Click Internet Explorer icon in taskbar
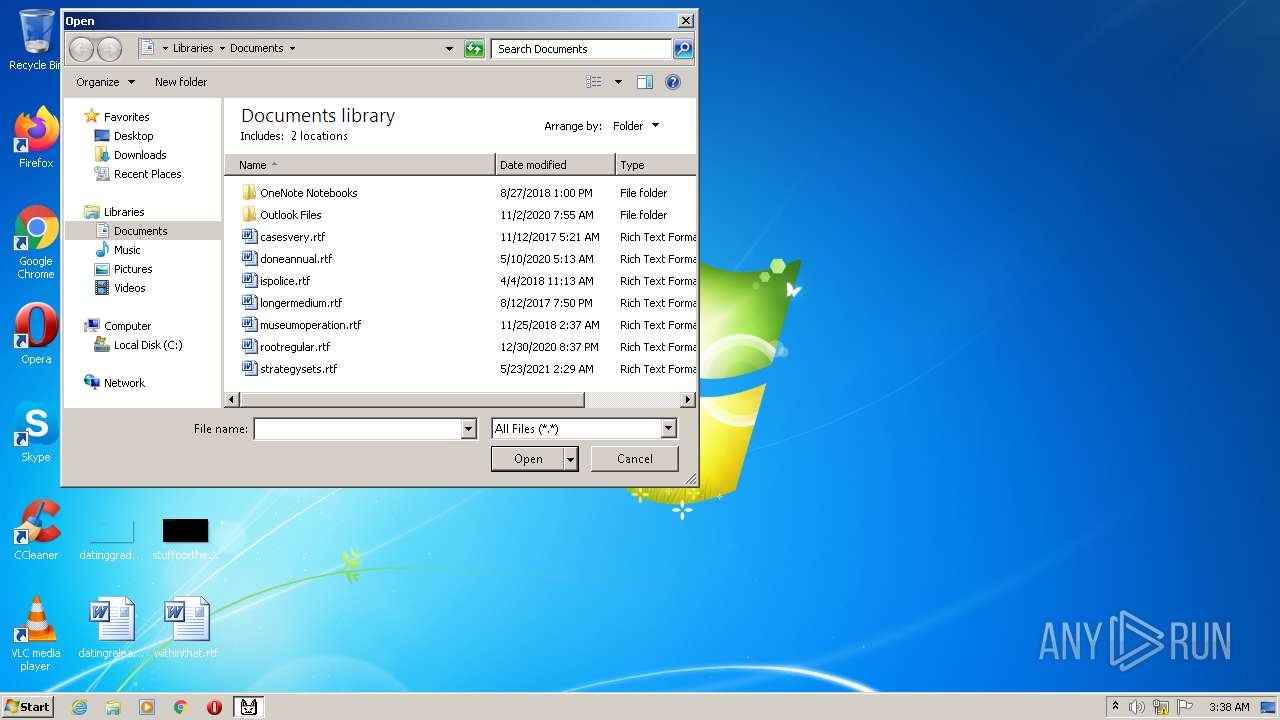Image resolution: width=1280 pixels, height=720 pixels. click(x=79, y=707)
